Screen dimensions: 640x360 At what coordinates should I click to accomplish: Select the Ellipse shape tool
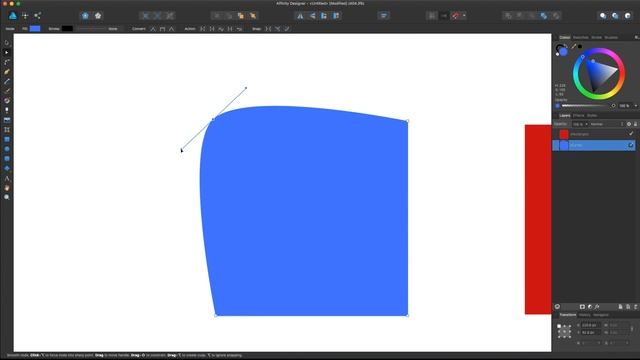click(x=7, y=149)
